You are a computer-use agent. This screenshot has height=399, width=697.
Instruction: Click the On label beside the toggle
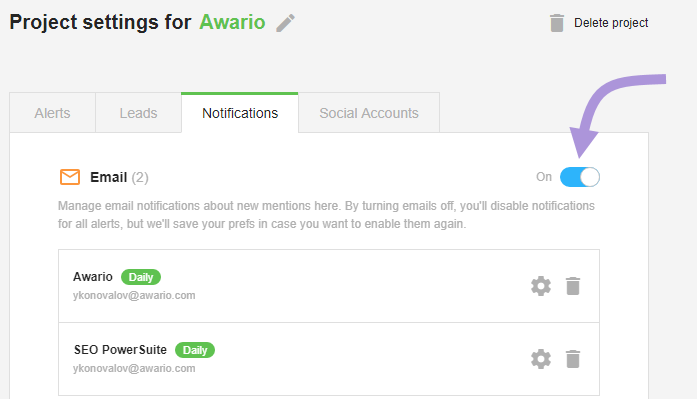point(544,177)
